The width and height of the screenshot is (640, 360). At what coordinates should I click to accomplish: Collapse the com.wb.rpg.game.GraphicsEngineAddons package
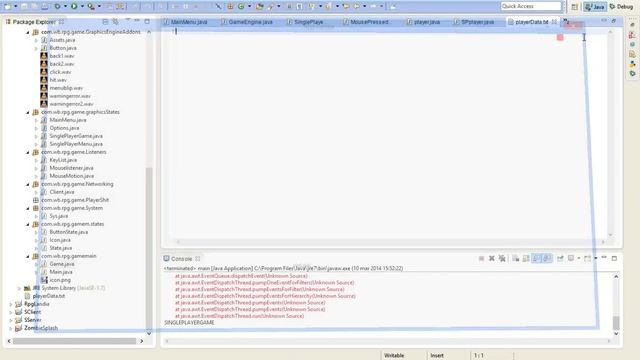point(28,32)
